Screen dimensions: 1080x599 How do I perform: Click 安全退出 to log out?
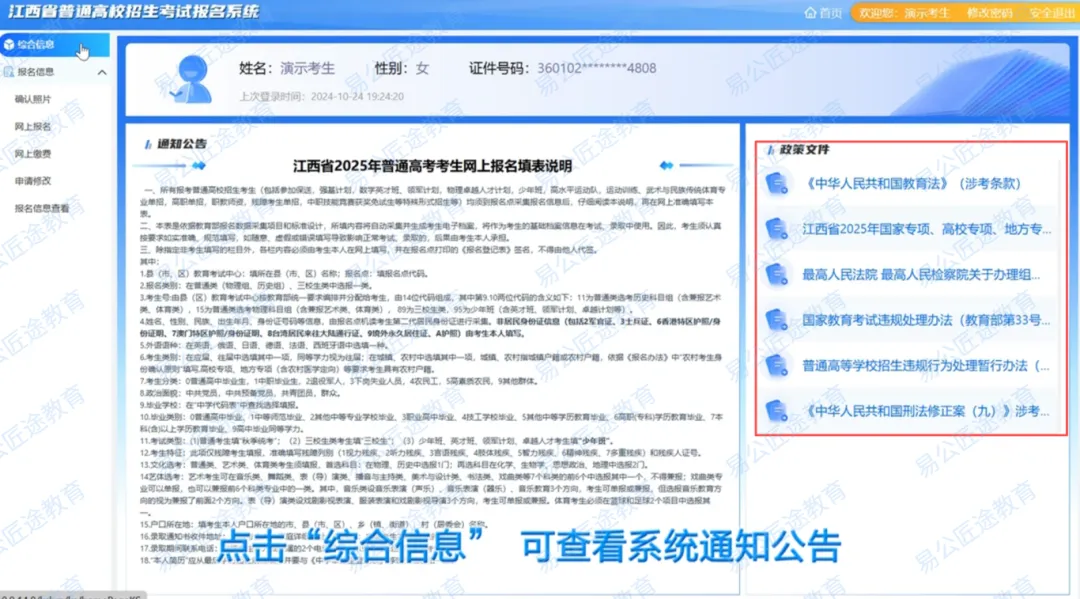point(1052,13)
